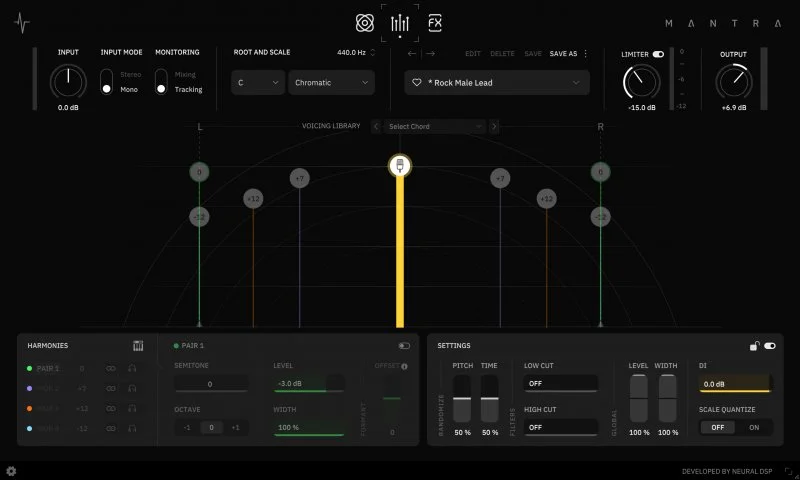
Task: Go to next chord in Voicing Library
Action: tap(494, 127)
